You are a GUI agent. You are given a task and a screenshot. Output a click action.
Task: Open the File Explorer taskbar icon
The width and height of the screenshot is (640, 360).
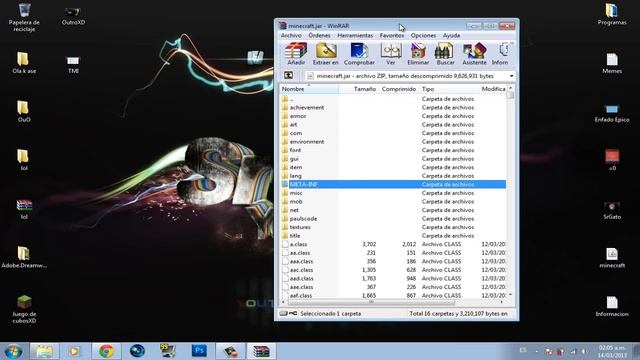(x=44, y=351)
